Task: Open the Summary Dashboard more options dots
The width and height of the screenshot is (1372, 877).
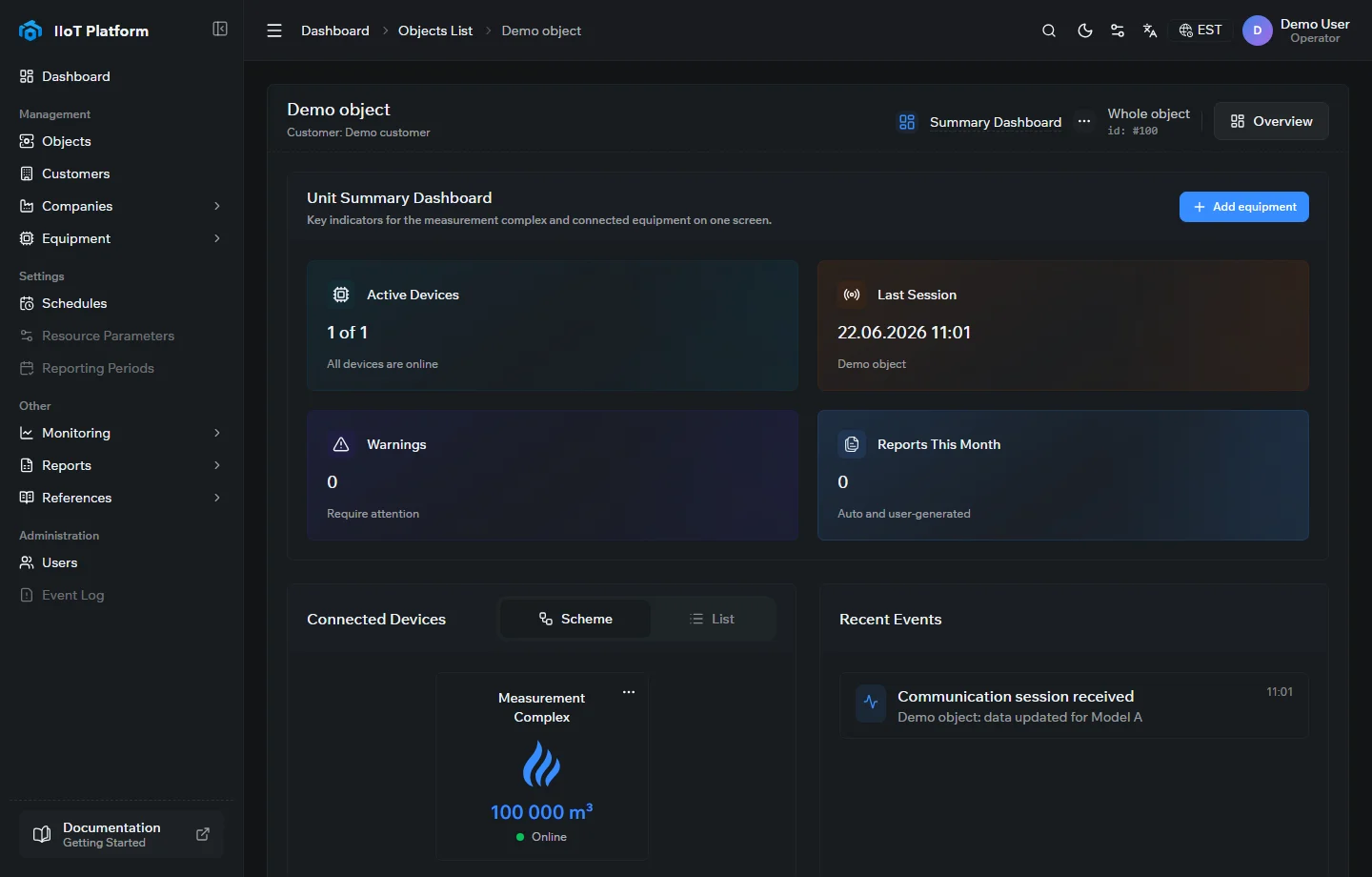Action: coord(1084,121)
